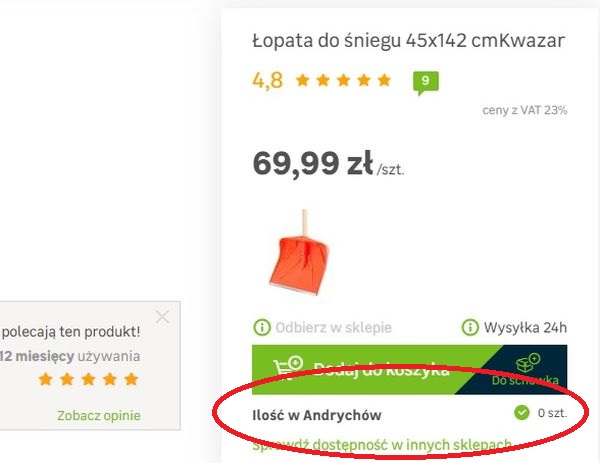Click the Odbierz w sklepie option text

333,328
